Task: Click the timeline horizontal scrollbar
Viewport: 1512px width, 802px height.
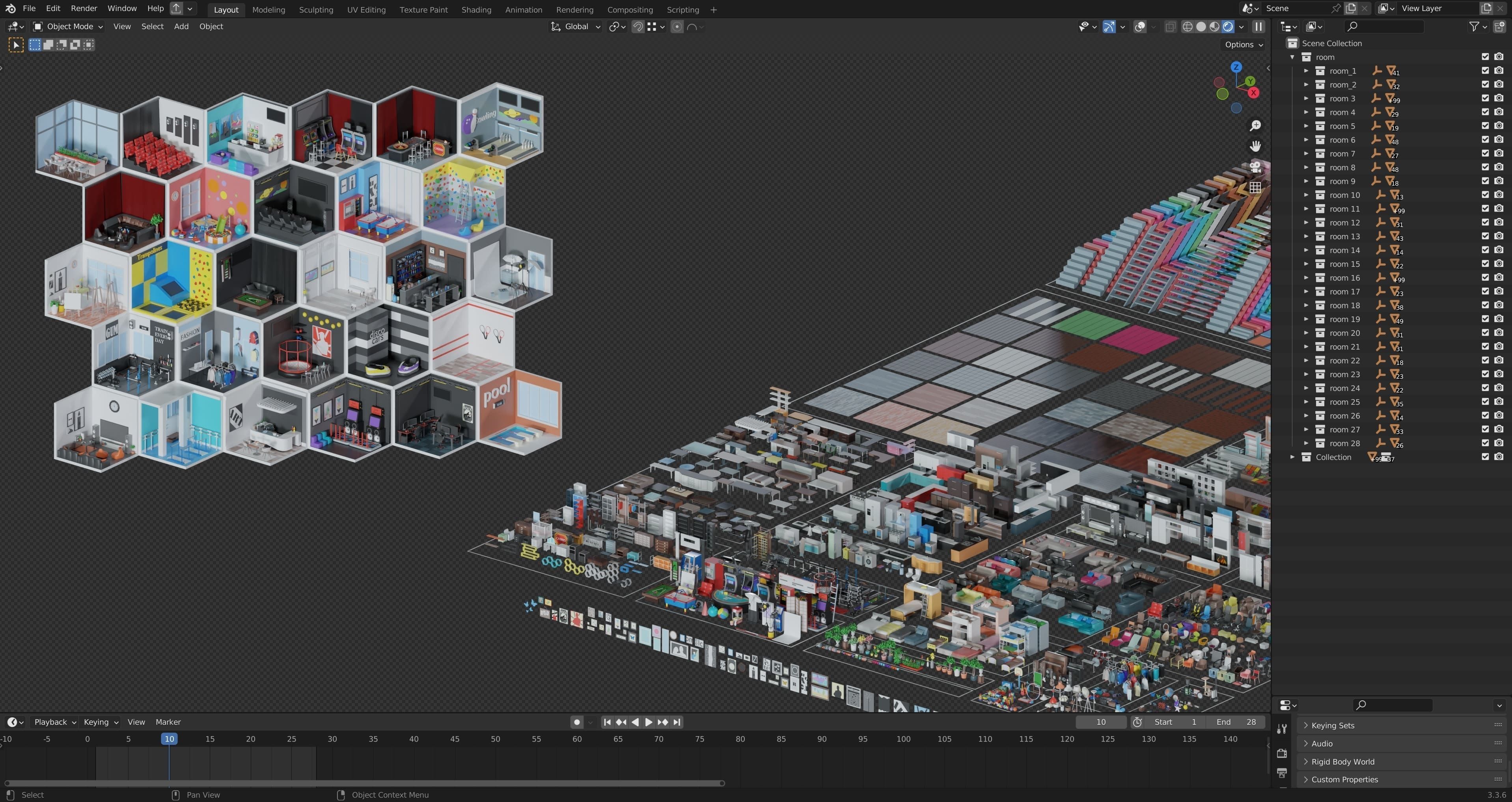Action: point(364,783)
